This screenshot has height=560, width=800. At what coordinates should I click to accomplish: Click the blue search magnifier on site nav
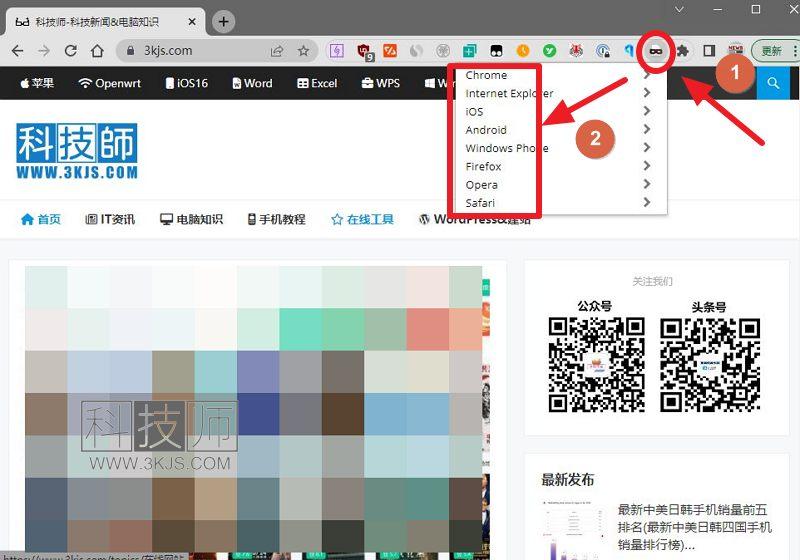pos(773,83)
